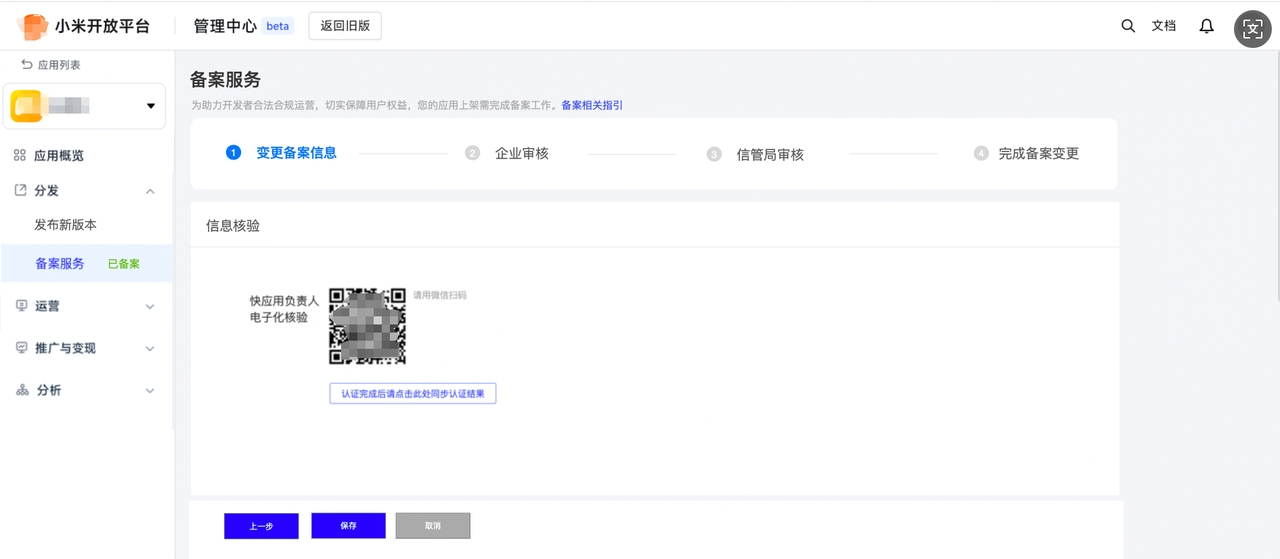Select 备案服务 in the sidebar
Viewport: 1280px width, 559px height.
[60, 264]
